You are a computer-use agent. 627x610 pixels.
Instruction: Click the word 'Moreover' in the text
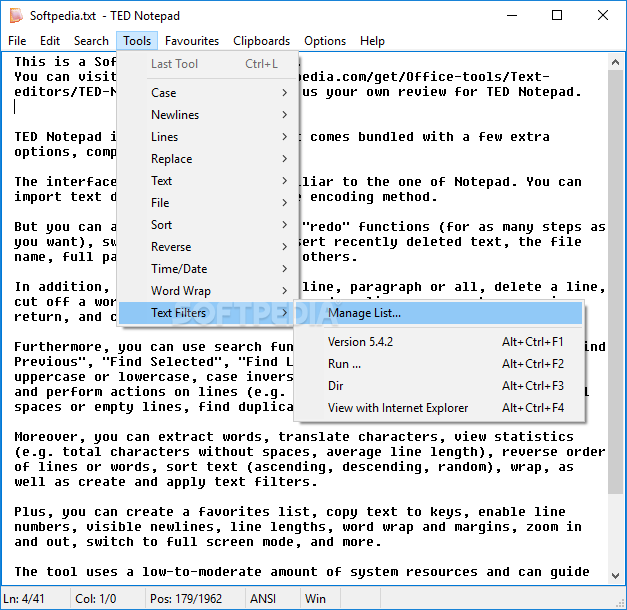(46, 436)
